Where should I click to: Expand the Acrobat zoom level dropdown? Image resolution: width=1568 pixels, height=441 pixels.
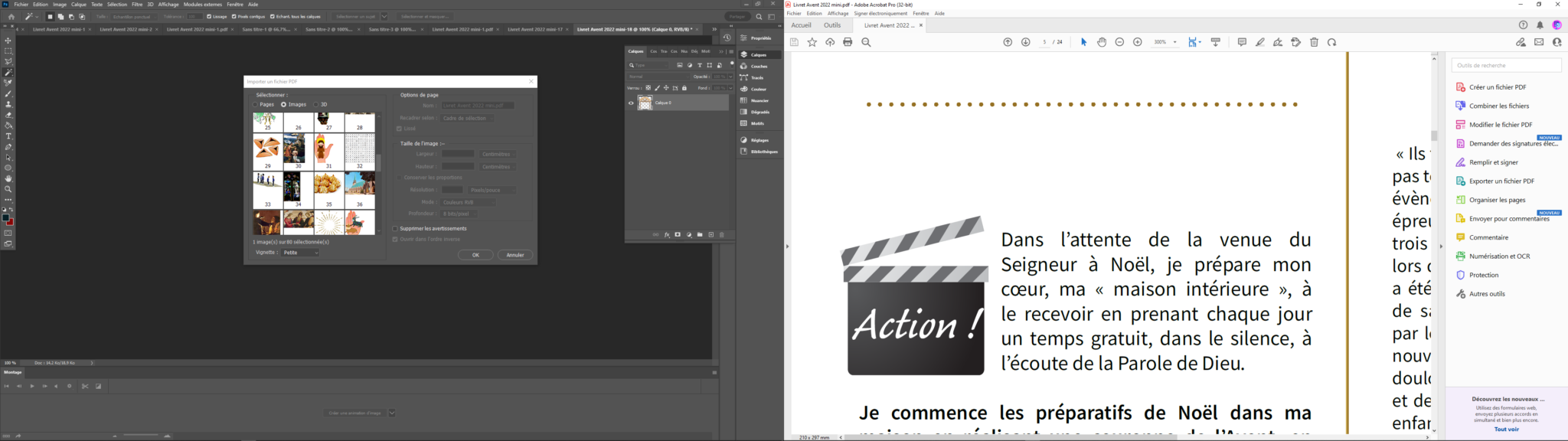click(x=1175, y=42)
